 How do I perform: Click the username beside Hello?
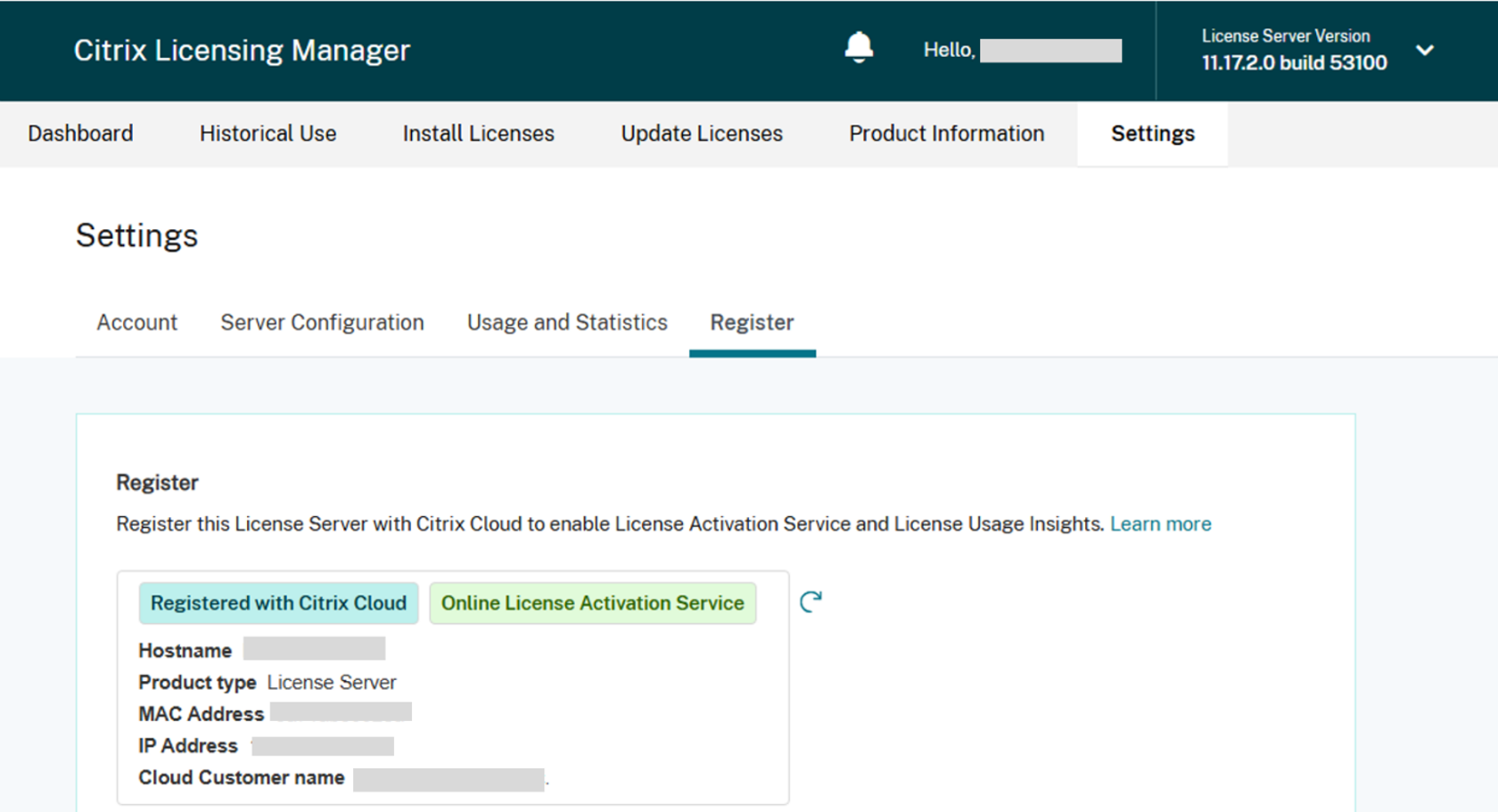(x=1050, y=51)
